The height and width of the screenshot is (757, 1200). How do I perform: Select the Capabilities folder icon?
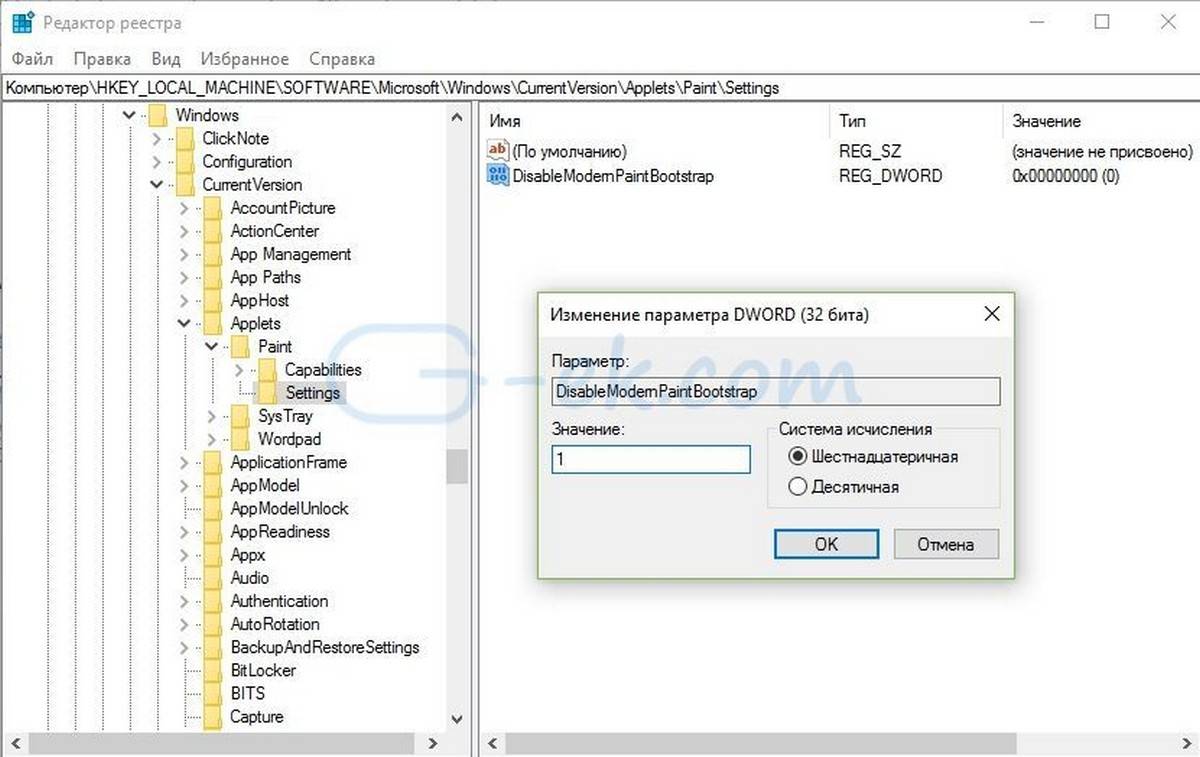268,369
